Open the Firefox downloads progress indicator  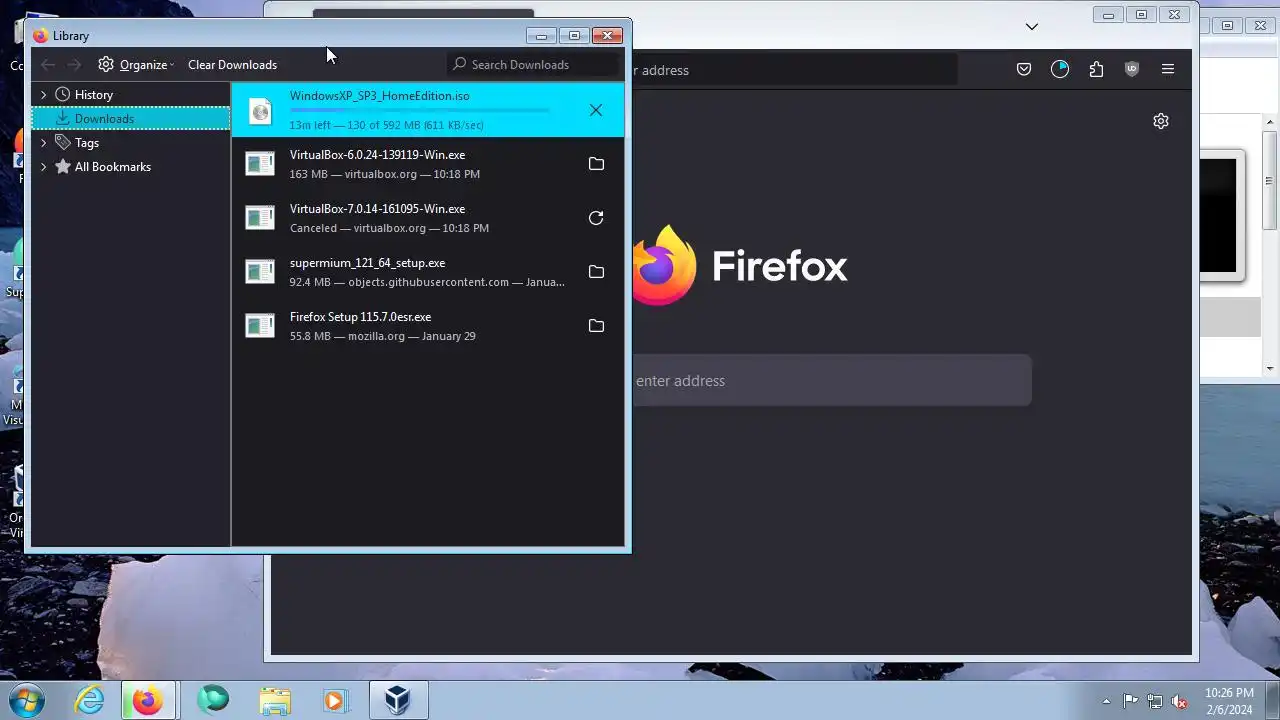[x=1060, y=69]
